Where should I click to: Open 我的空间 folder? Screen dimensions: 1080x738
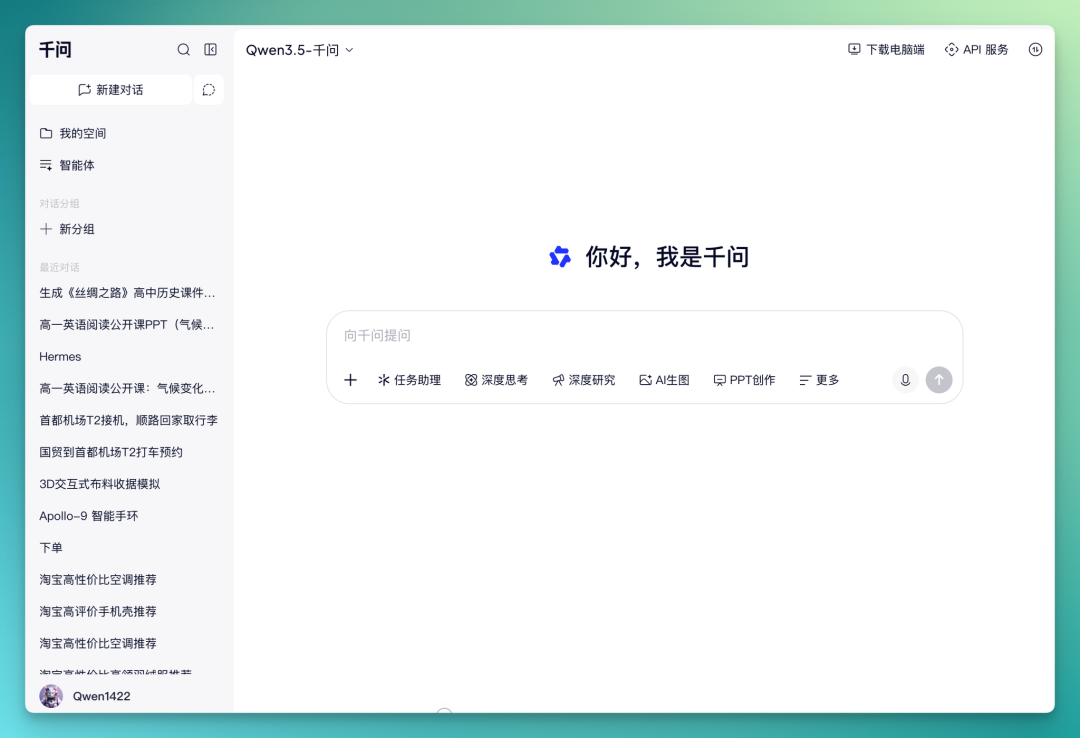(73, 133)
